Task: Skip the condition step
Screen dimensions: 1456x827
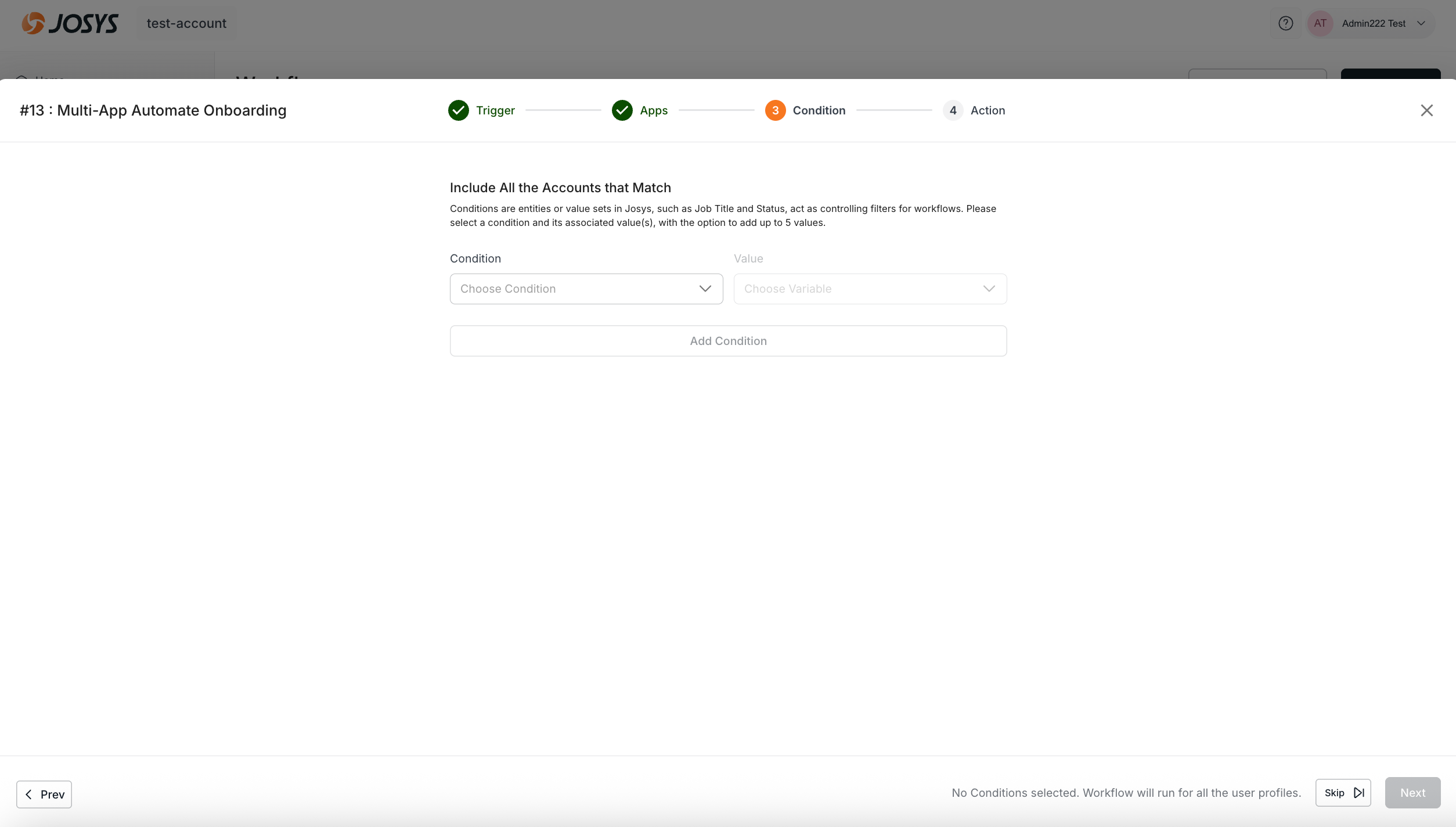Action: 1343,793
